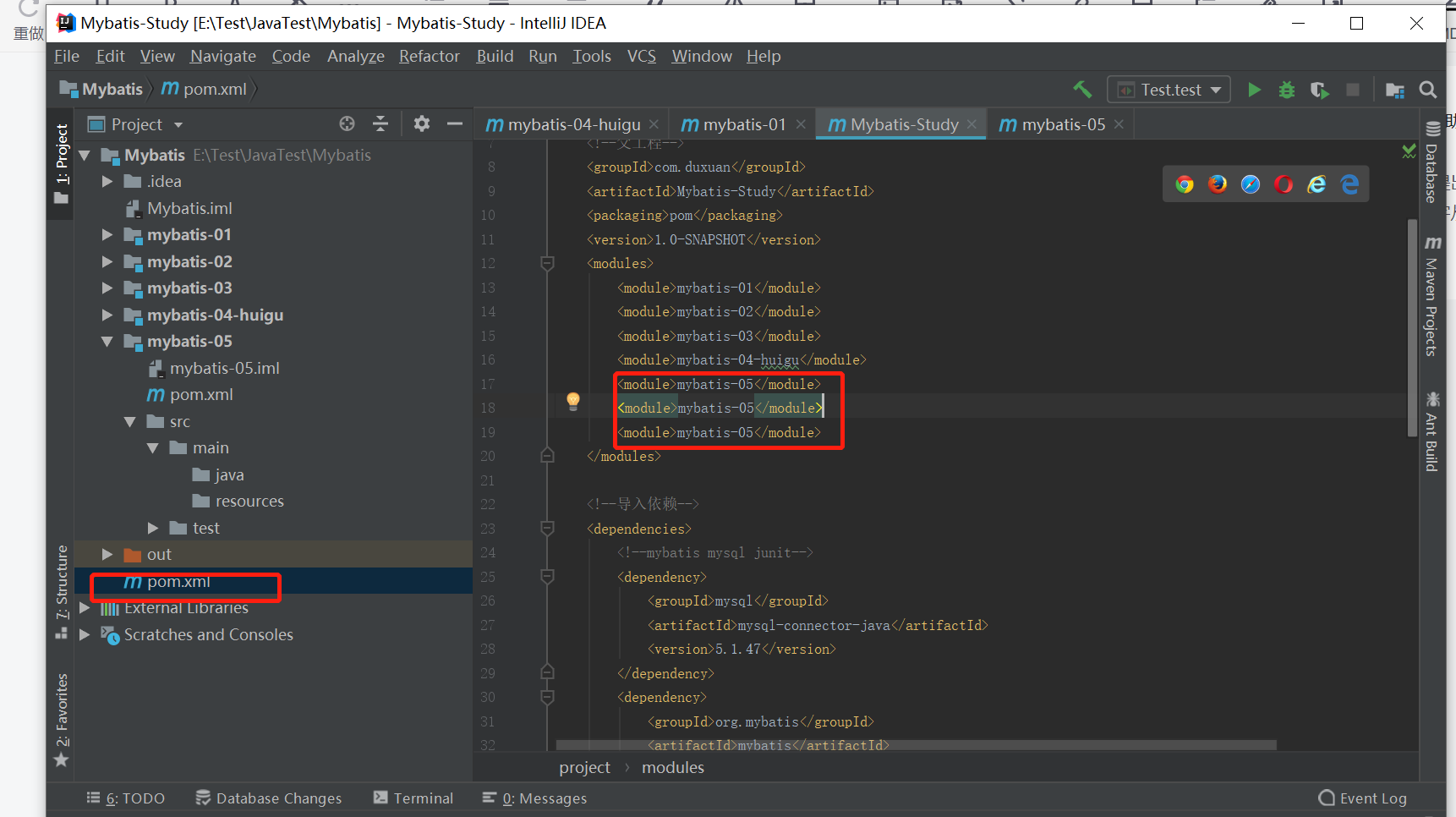Open search everywhere magnifier icon
Image resolution: width=1456 pixels, height=817 pixels.
point(1427,90)
